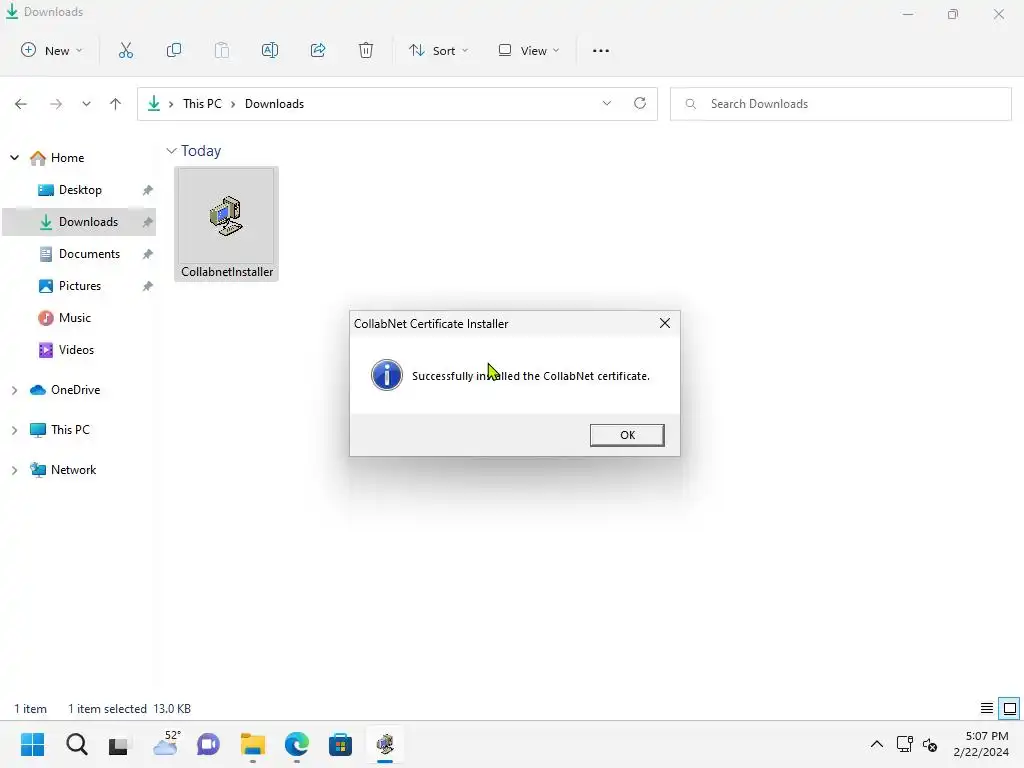Click the network status tray icon
This screenshot has width=1024, height=768.
click(904, 744)
